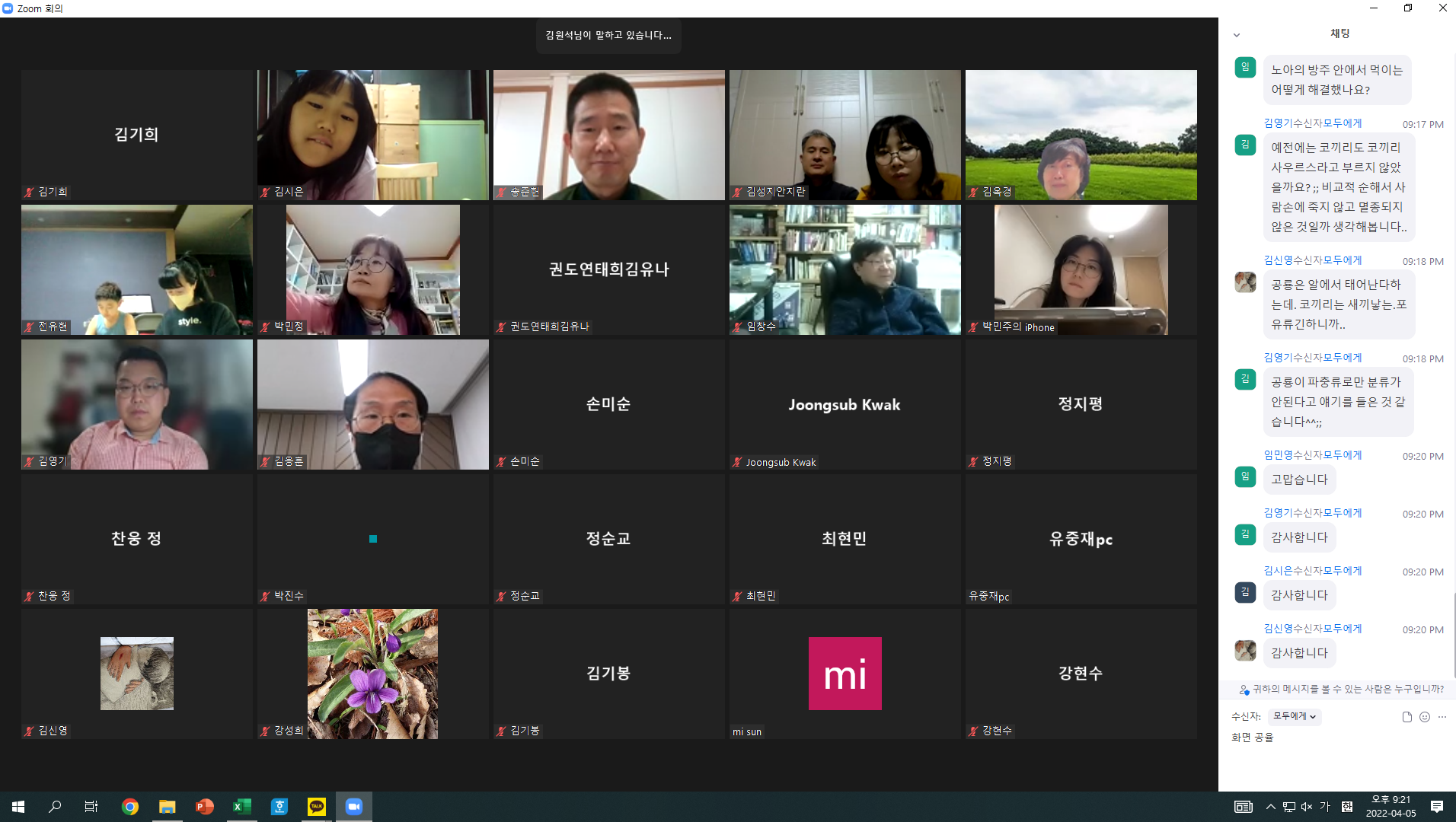Select the 최현민 participant tile

(845, 539)
